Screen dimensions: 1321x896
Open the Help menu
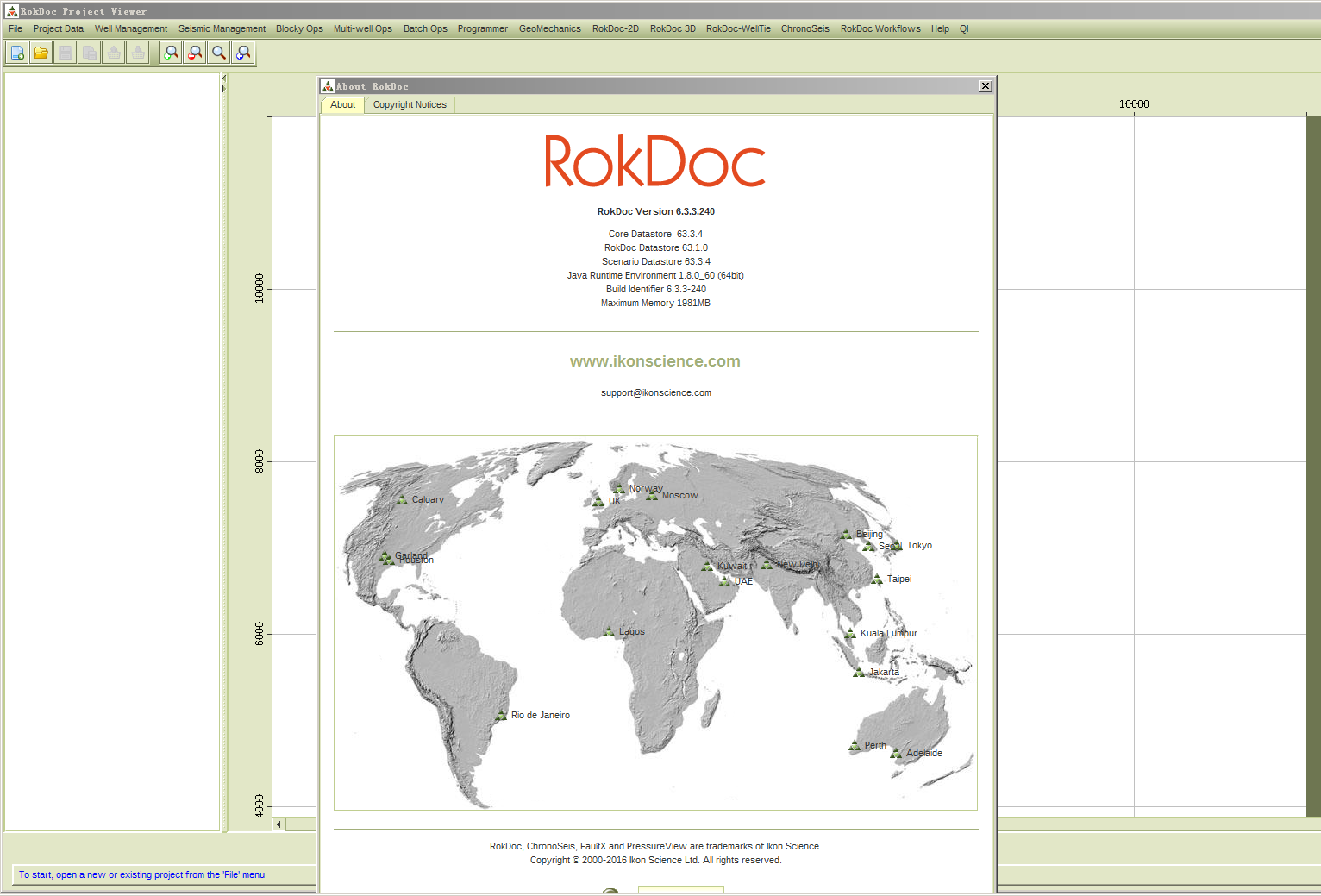tap(940, 28)
